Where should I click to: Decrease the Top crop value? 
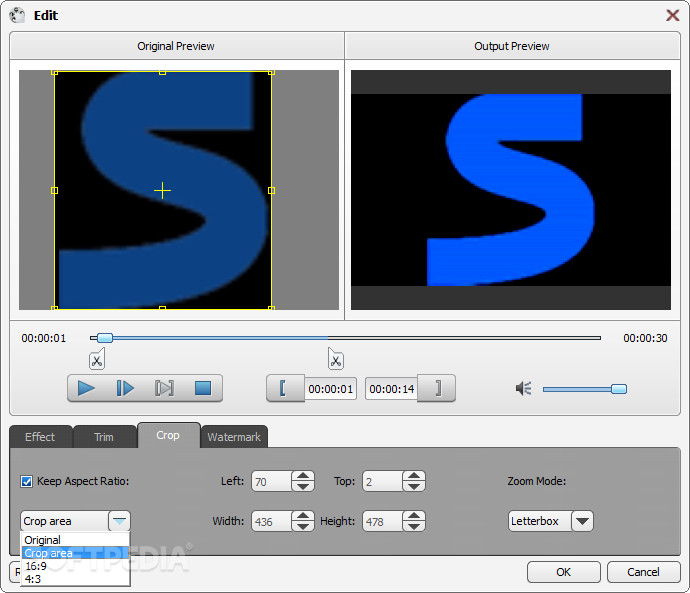tap(414, 487)
